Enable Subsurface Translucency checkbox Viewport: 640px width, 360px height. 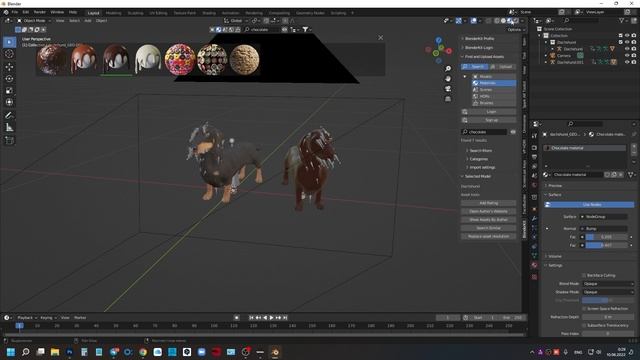click(584, 325)
